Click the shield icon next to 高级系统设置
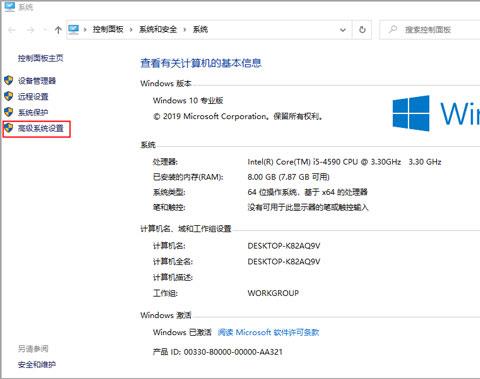 pyautogui.click(x=9, y=128)
